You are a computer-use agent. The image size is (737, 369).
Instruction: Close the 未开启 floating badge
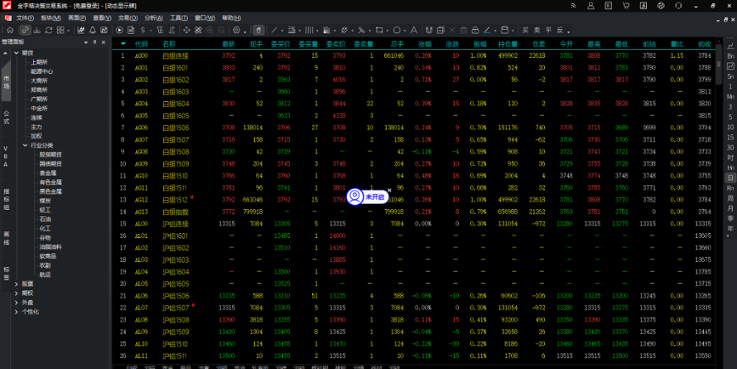[x=389, y=190]
